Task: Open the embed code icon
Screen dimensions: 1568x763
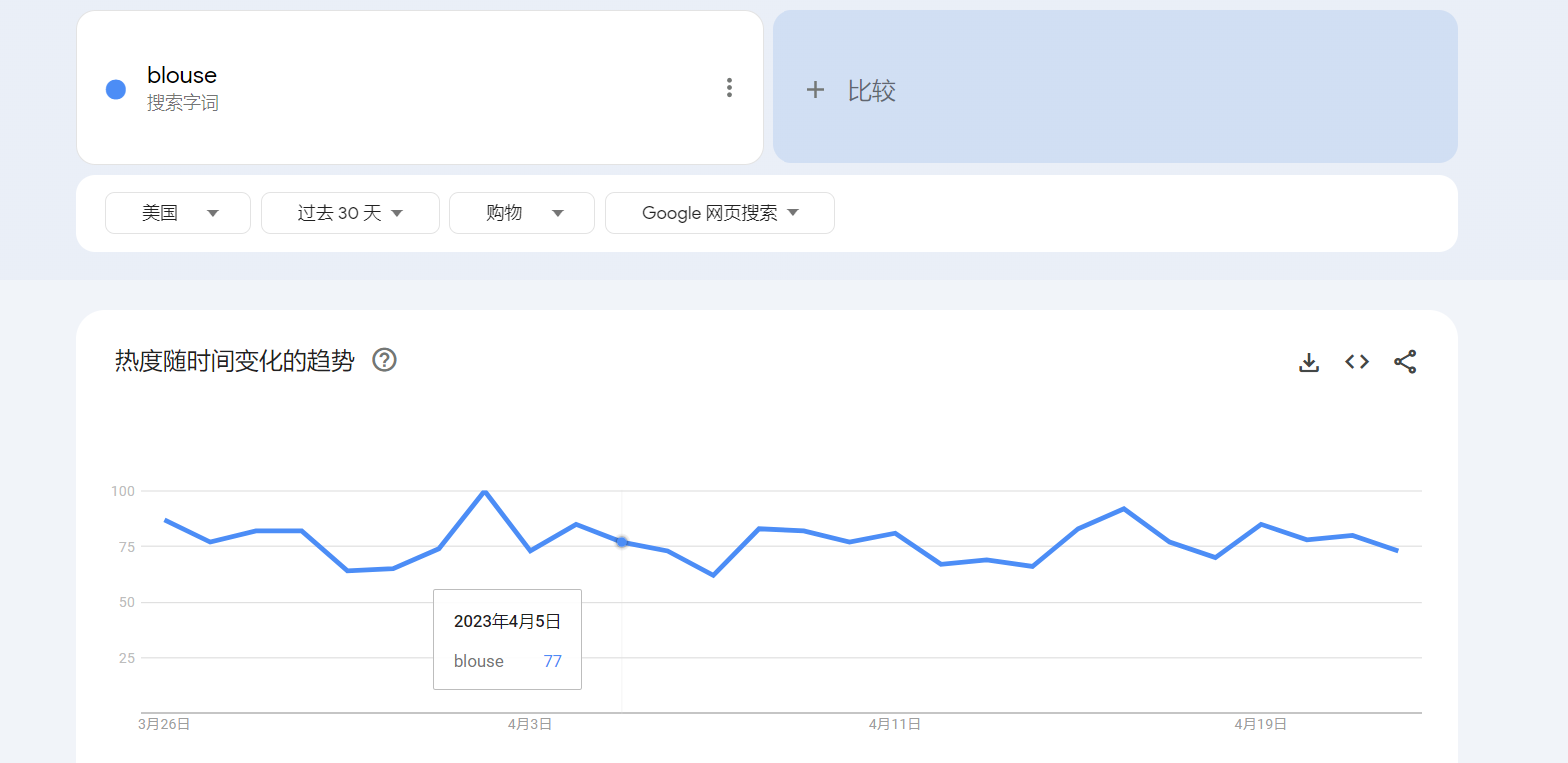Action: point(1357,362)
